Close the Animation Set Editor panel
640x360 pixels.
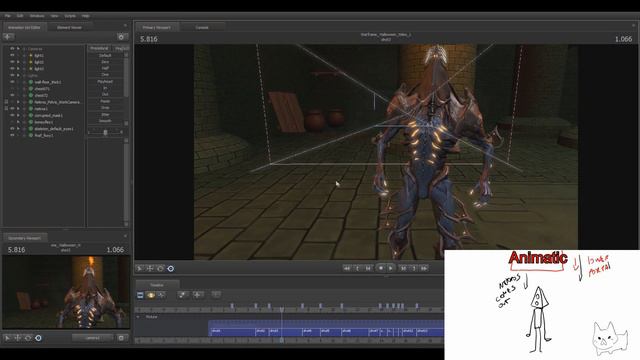(125, 26)
